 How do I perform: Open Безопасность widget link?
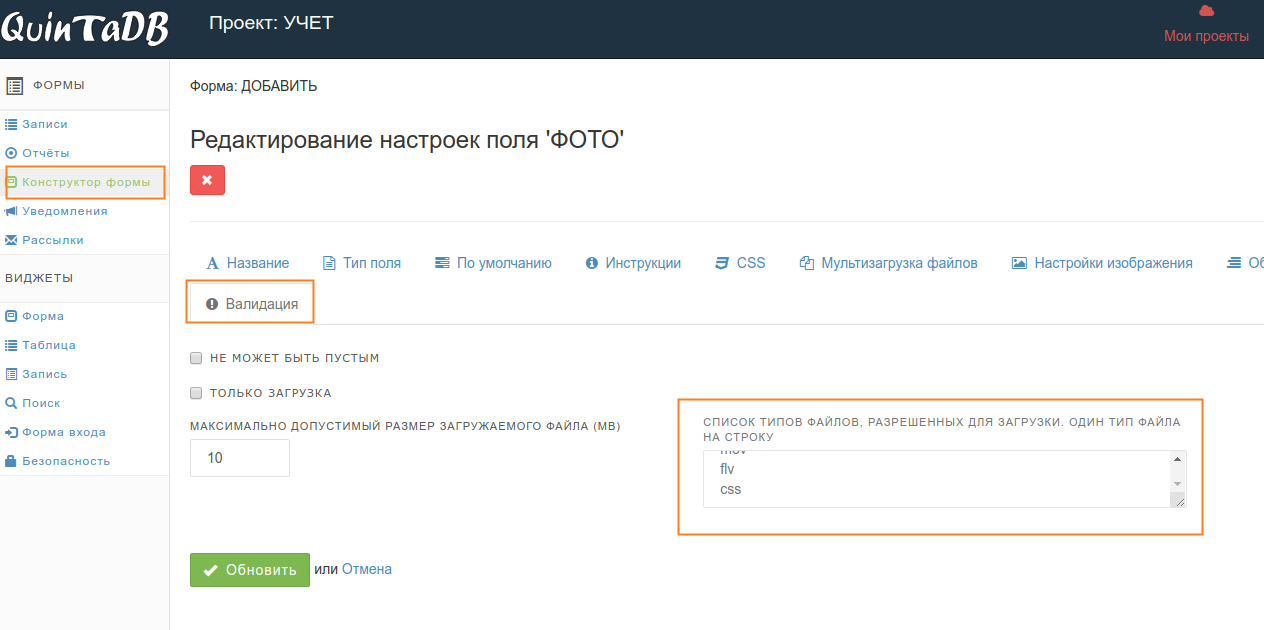pos(66,461)
